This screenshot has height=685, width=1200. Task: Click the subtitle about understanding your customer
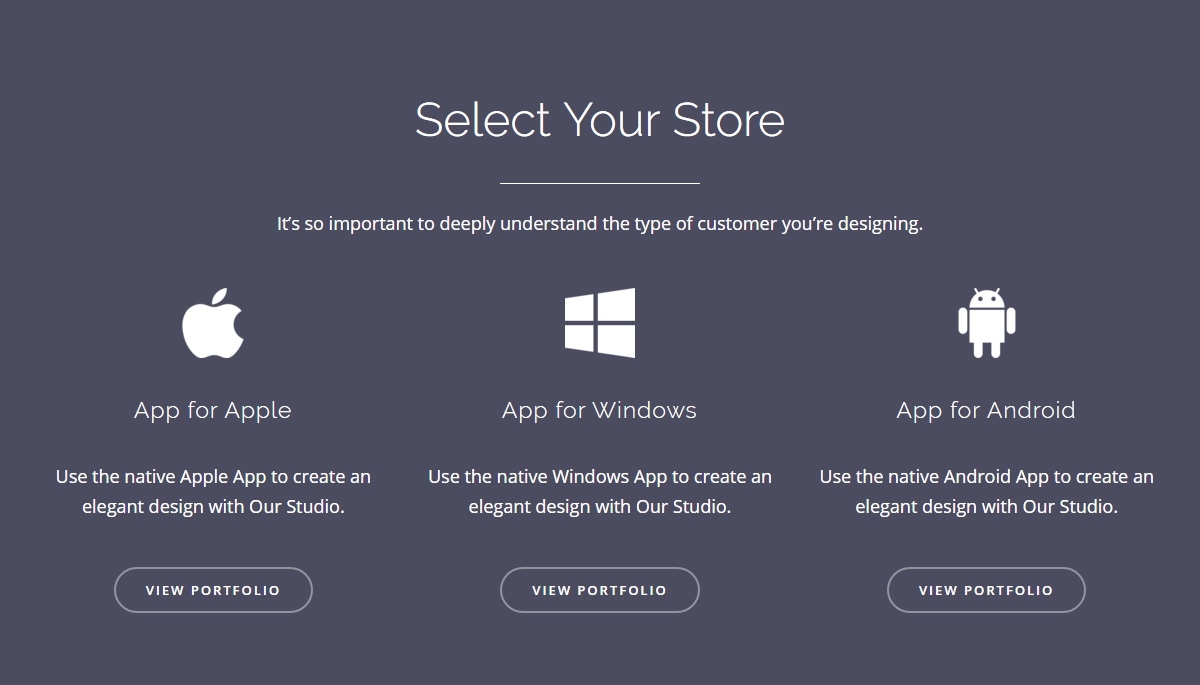(600, 224)
